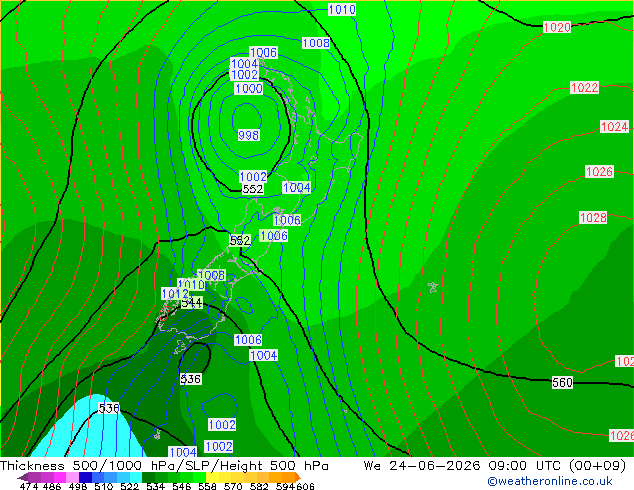Click the darkest green legend swatch above 534
This screenshot has width=634, height=490.
pos(149,477)
